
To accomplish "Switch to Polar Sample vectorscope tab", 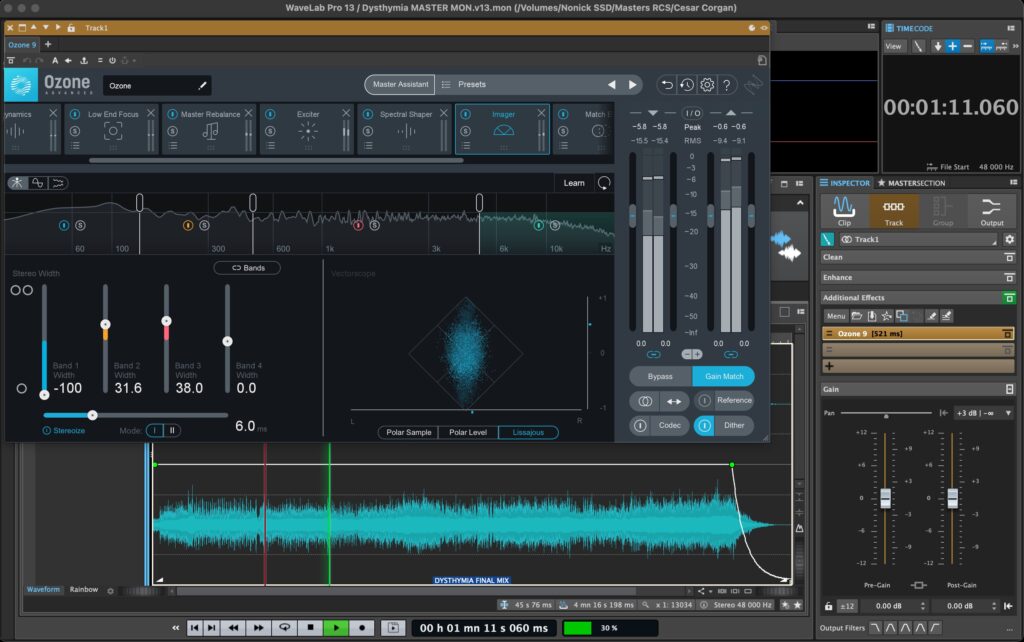I will [408, 432].
